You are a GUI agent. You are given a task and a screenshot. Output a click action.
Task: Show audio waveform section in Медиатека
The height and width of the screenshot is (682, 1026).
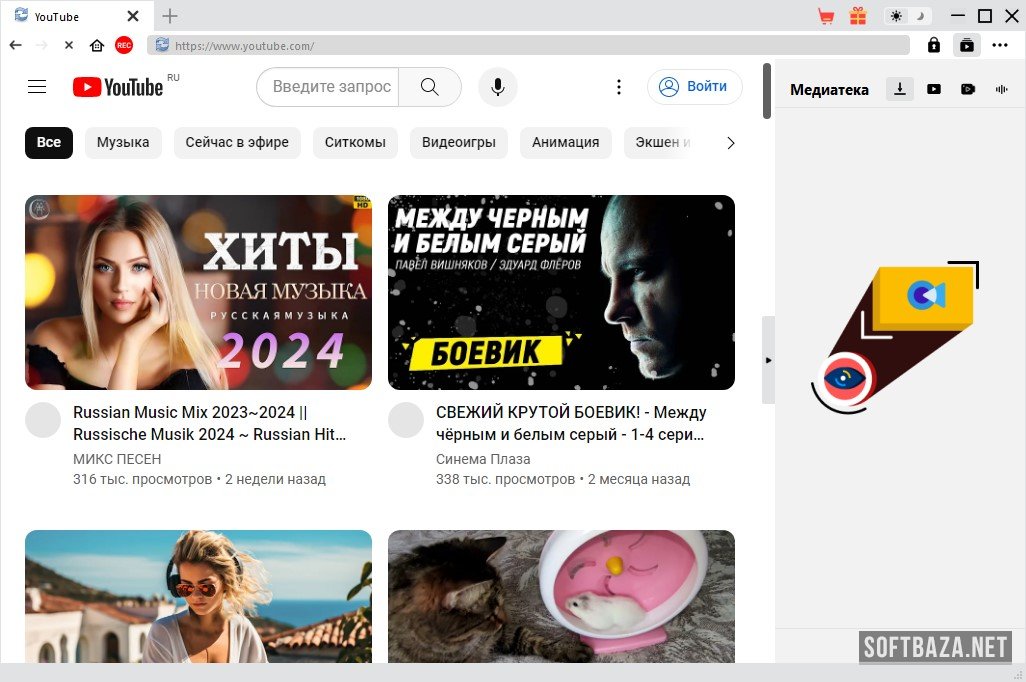coord(1001,89)
